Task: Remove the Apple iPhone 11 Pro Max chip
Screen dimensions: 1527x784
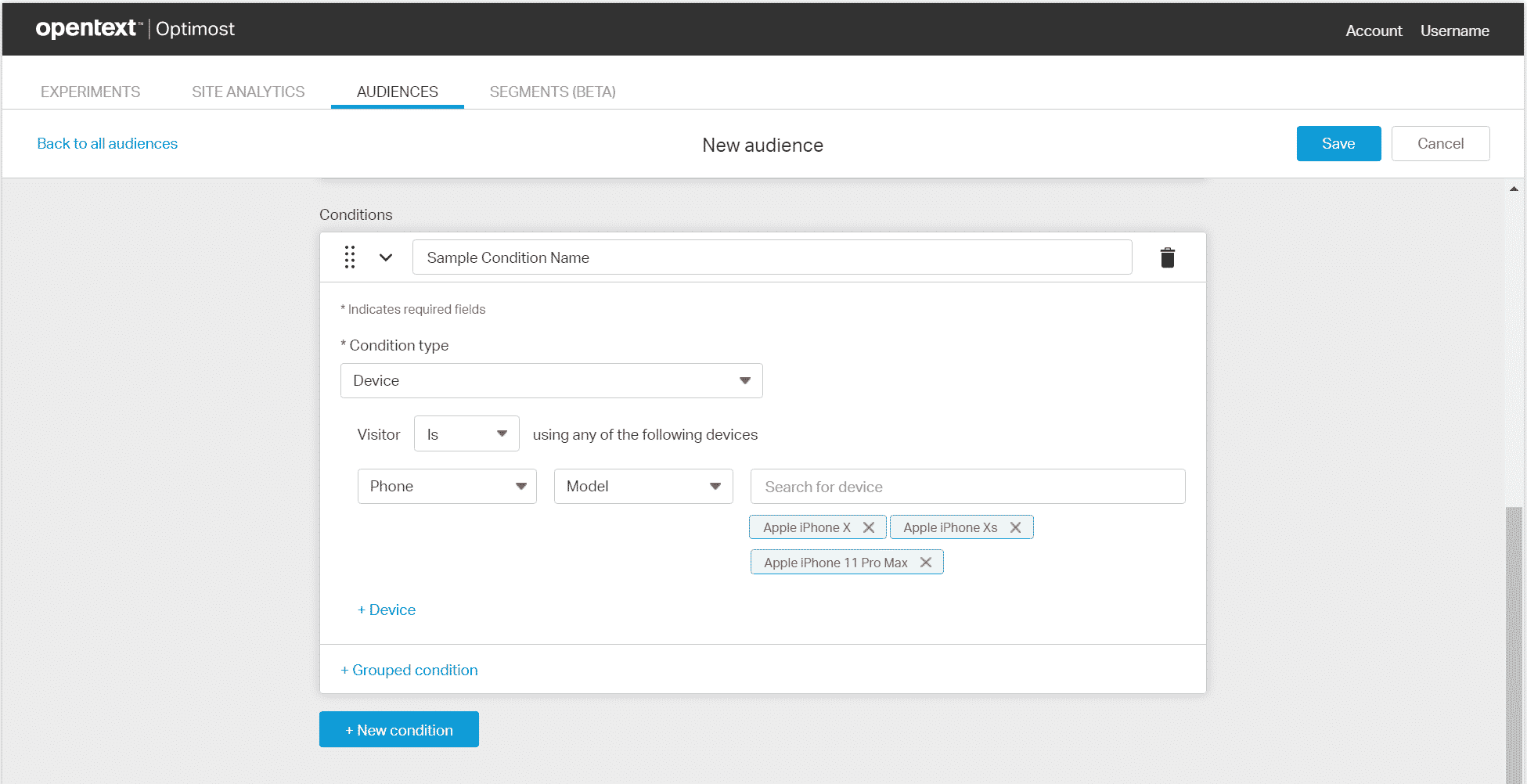Action: coord(925,562)
